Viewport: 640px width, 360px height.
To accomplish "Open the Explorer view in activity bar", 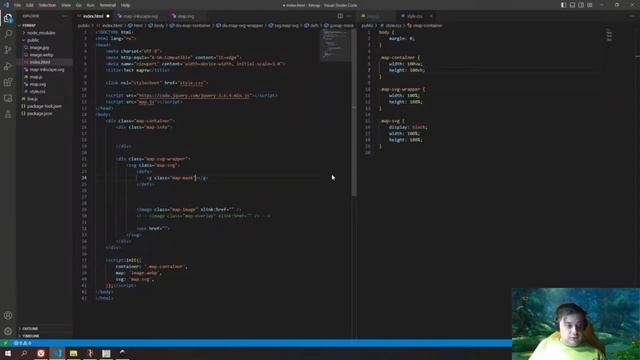I will click(x=8, y=18).
